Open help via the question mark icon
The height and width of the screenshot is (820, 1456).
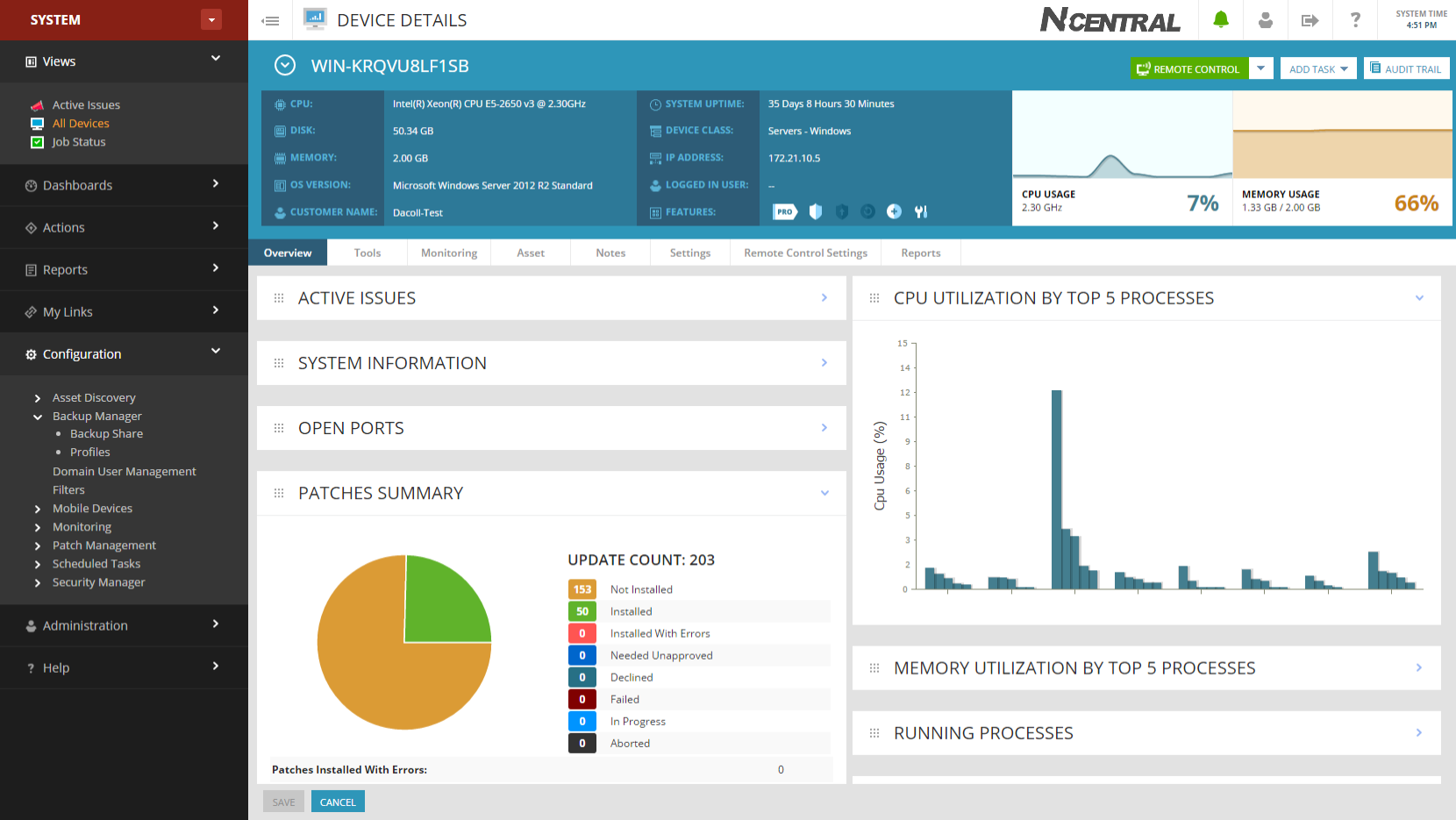(1355, 19)
